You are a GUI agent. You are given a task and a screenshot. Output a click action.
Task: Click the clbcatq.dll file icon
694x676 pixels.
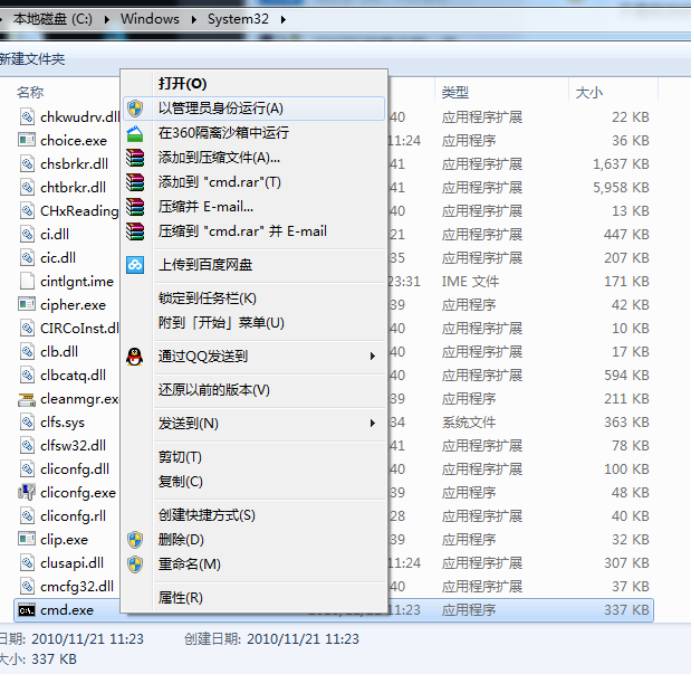pyautogui.click(x=27, y=375)
